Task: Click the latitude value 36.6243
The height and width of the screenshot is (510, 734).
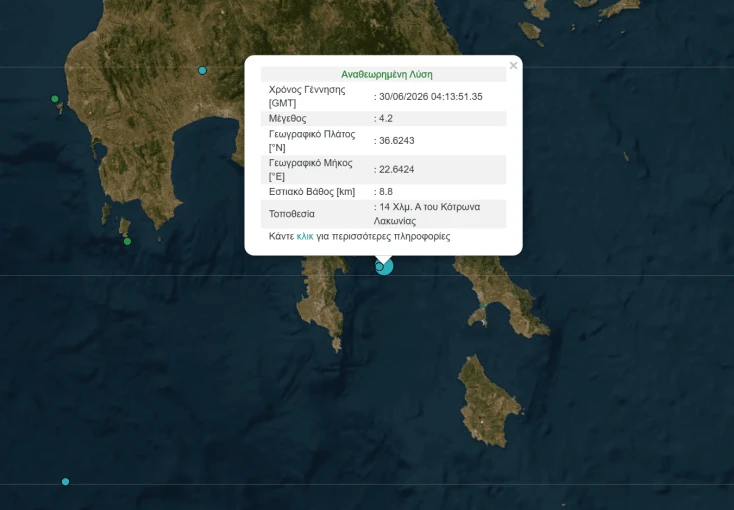Action: [396, 140]
